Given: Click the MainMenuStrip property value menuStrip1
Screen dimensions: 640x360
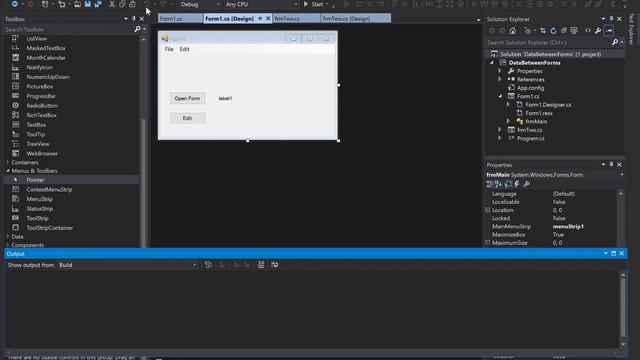Looking at the screenshot, I should (x=568, y=227).
